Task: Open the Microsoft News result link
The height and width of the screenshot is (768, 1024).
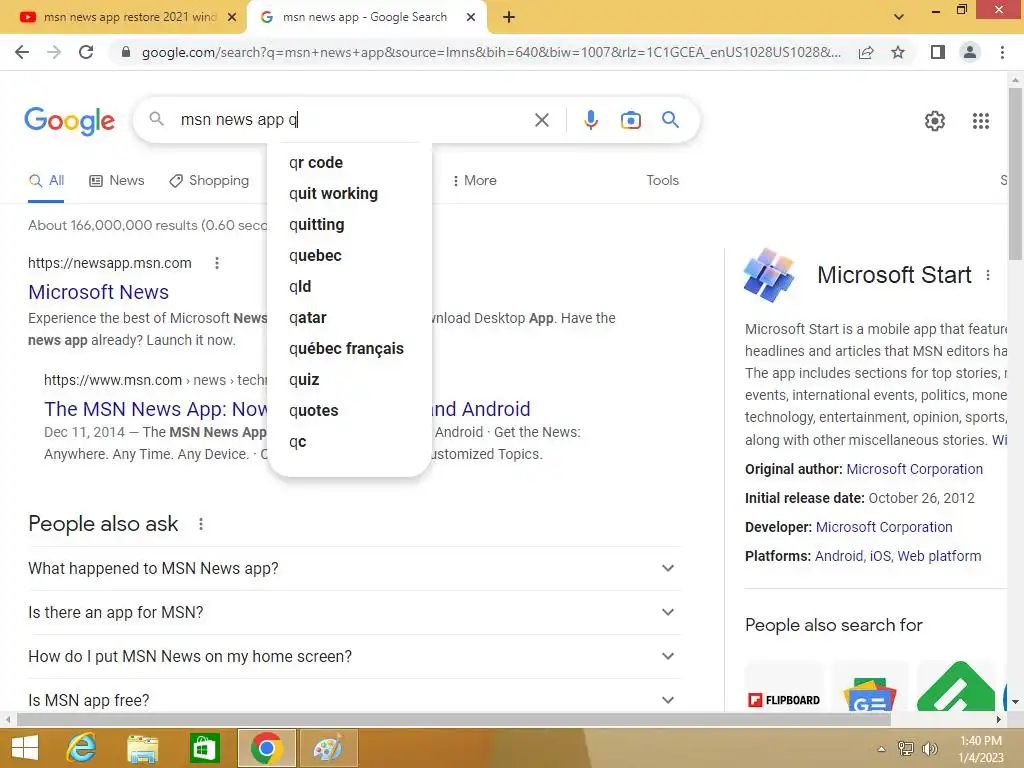Action: click(x=99, y=292)
